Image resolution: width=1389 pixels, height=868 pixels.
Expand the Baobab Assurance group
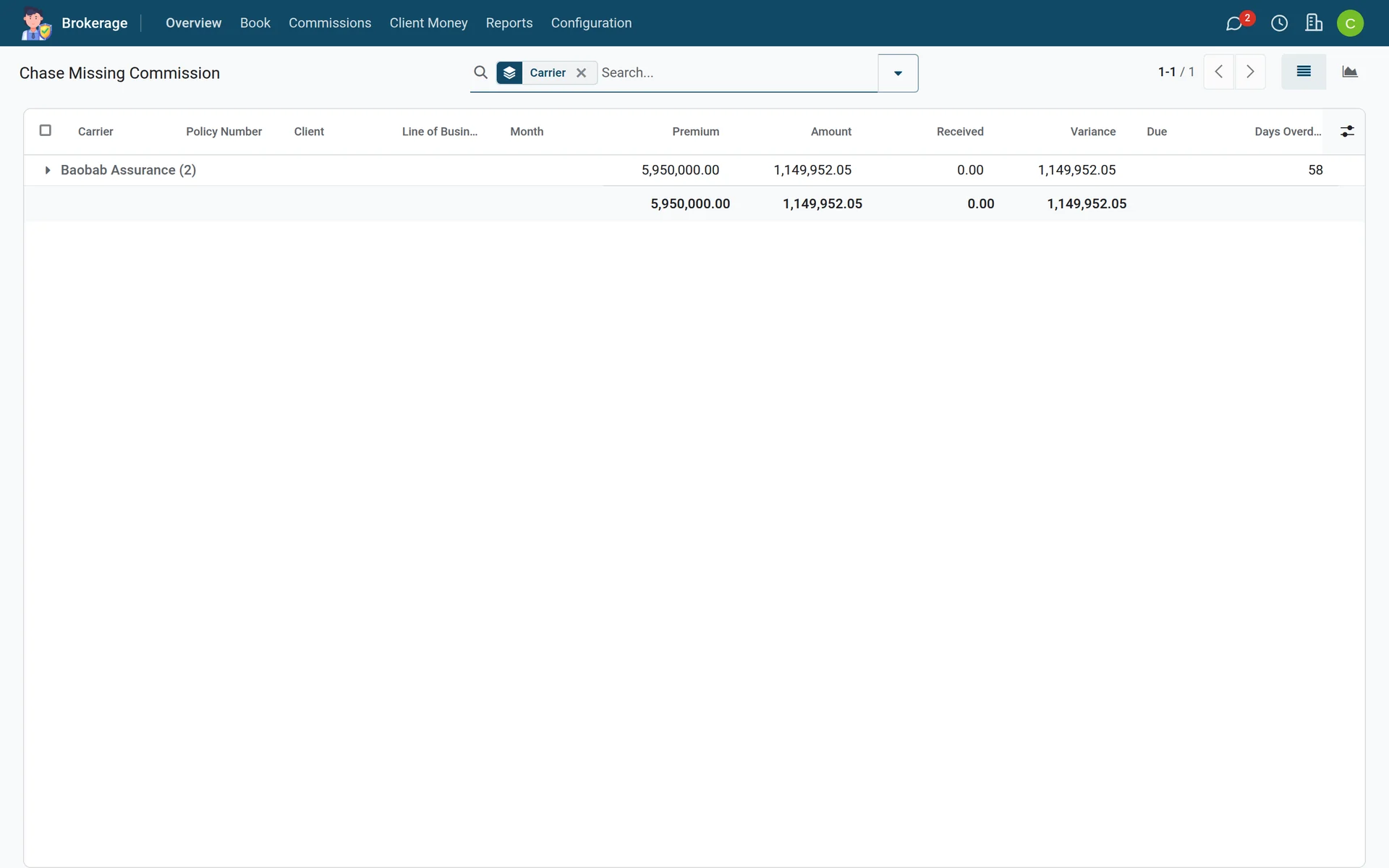(x=47, y=170)
